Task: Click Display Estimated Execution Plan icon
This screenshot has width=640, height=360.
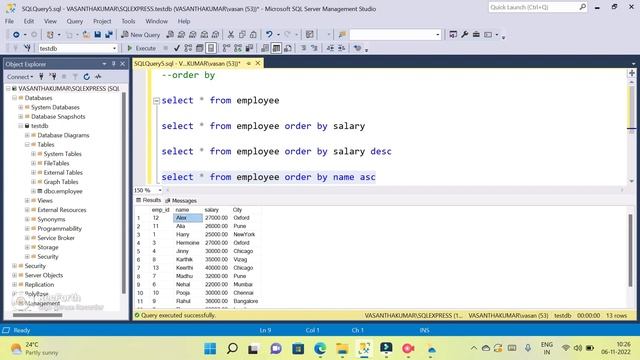Action: [188, 48]
